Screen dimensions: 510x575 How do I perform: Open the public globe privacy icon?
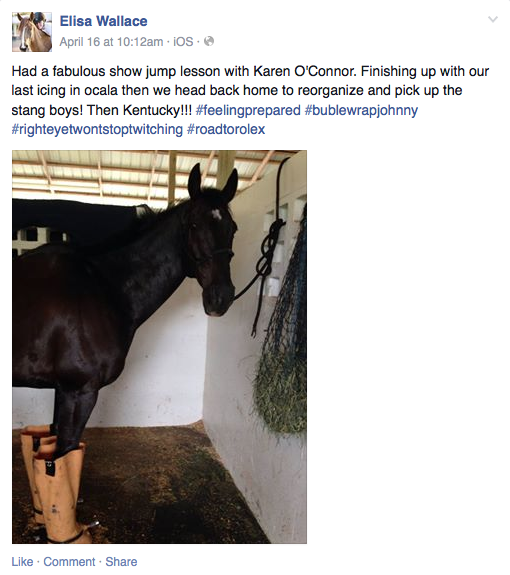[x=209, y=41]
